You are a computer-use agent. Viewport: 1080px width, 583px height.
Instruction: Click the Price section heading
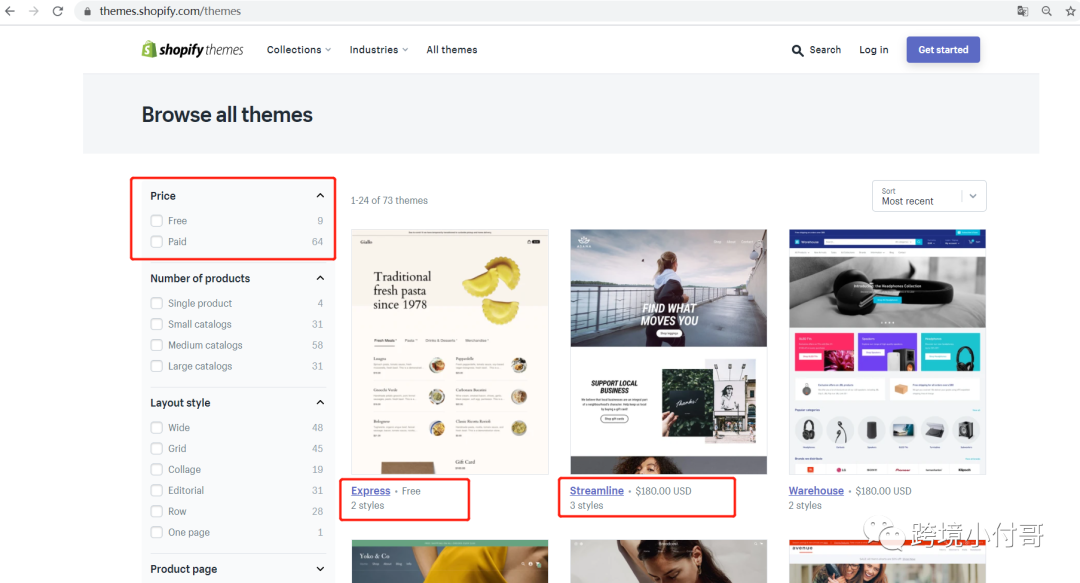coord(163,196)
